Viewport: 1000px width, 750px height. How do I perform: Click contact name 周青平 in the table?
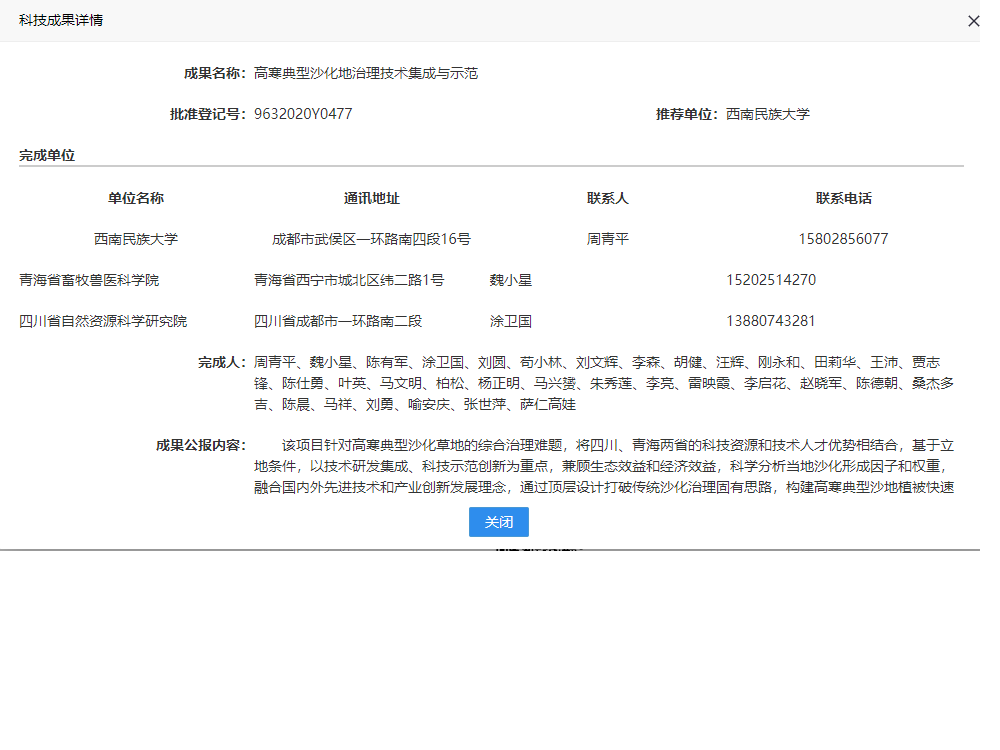click(x=608, y=239)
